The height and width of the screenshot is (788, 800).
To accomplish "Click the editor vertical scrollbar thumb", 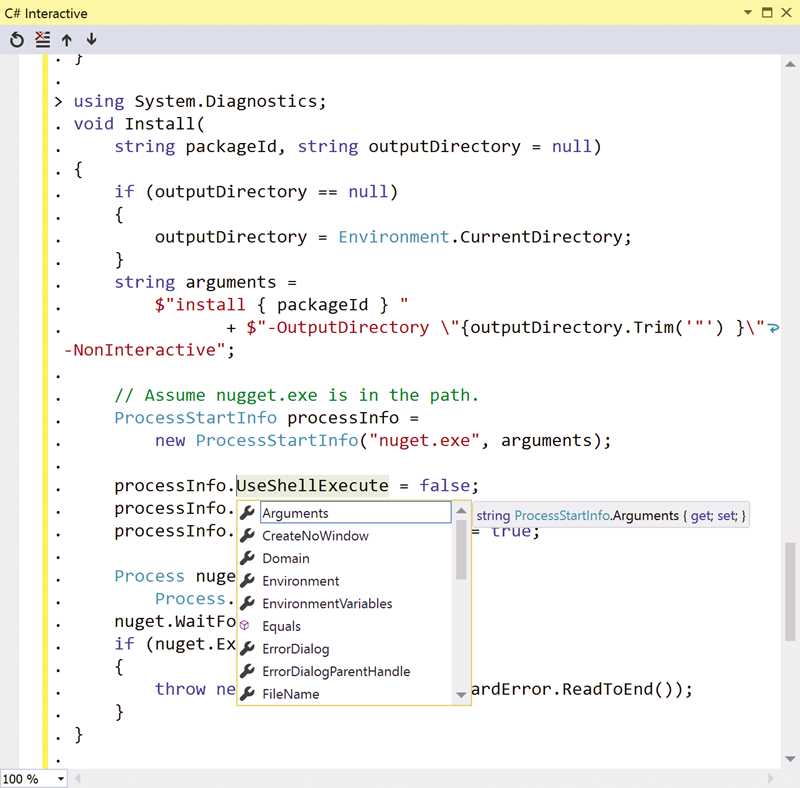I will coord(790,591).
